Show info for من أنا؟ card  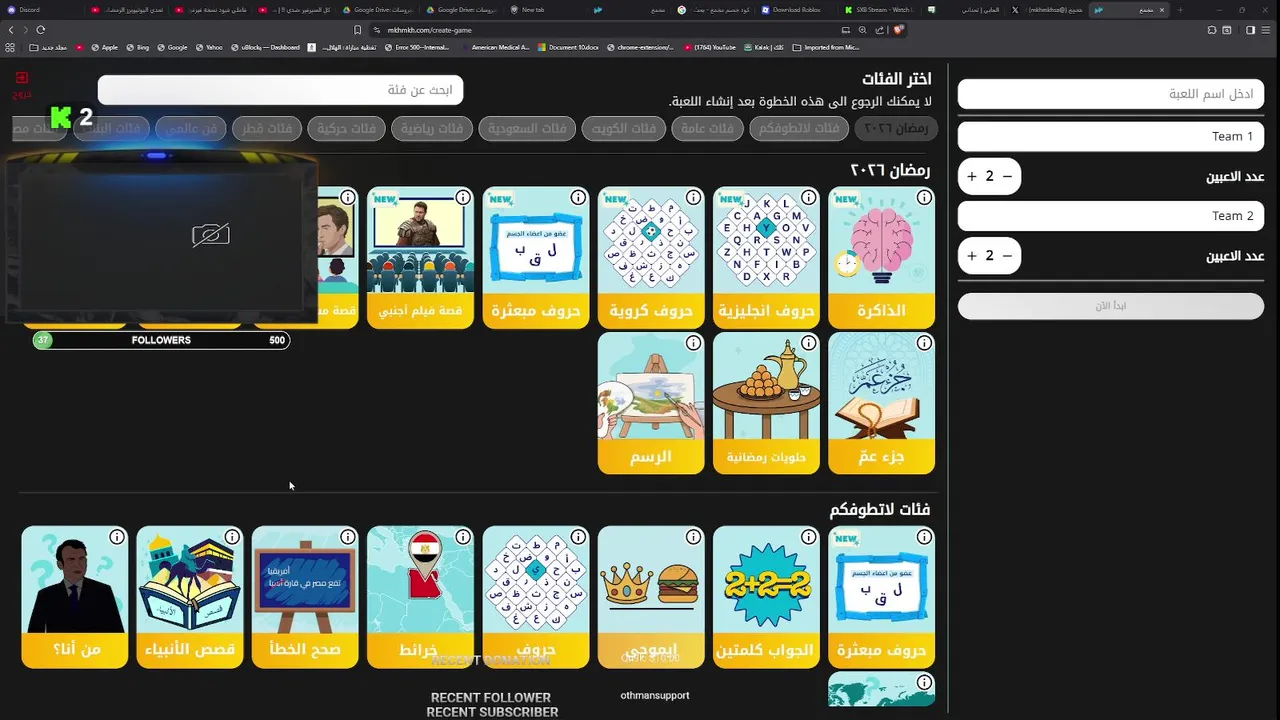tap(117, 537)
